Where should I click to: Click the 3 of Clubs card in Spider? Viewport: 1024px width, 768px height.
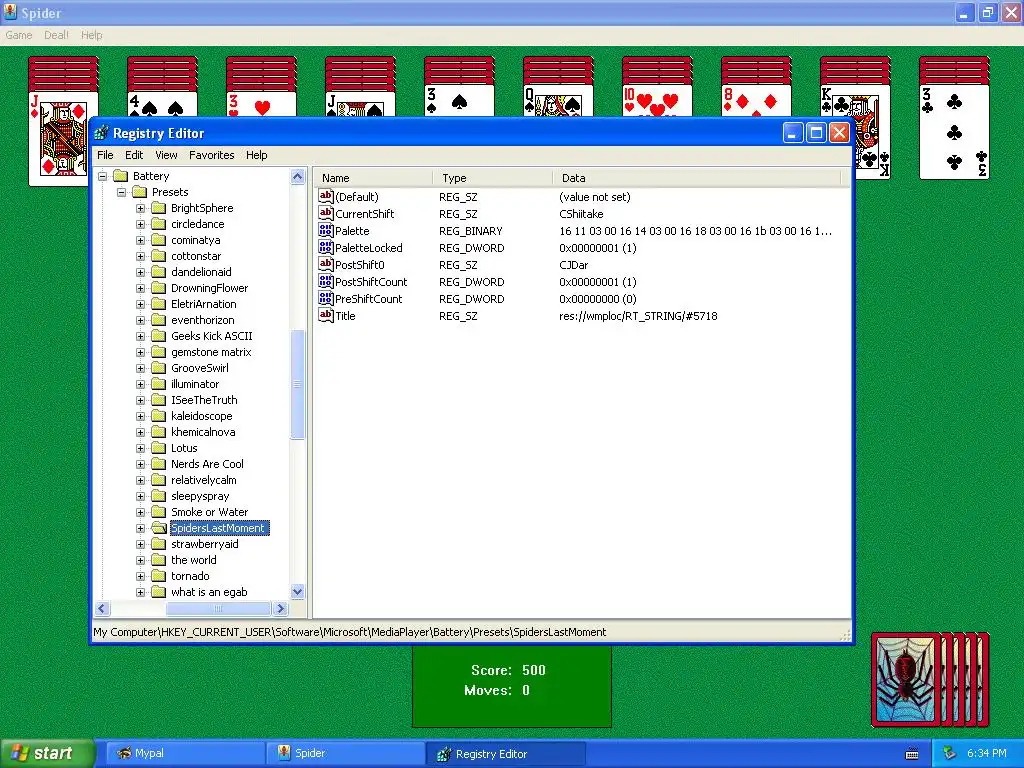pos(954,133)
